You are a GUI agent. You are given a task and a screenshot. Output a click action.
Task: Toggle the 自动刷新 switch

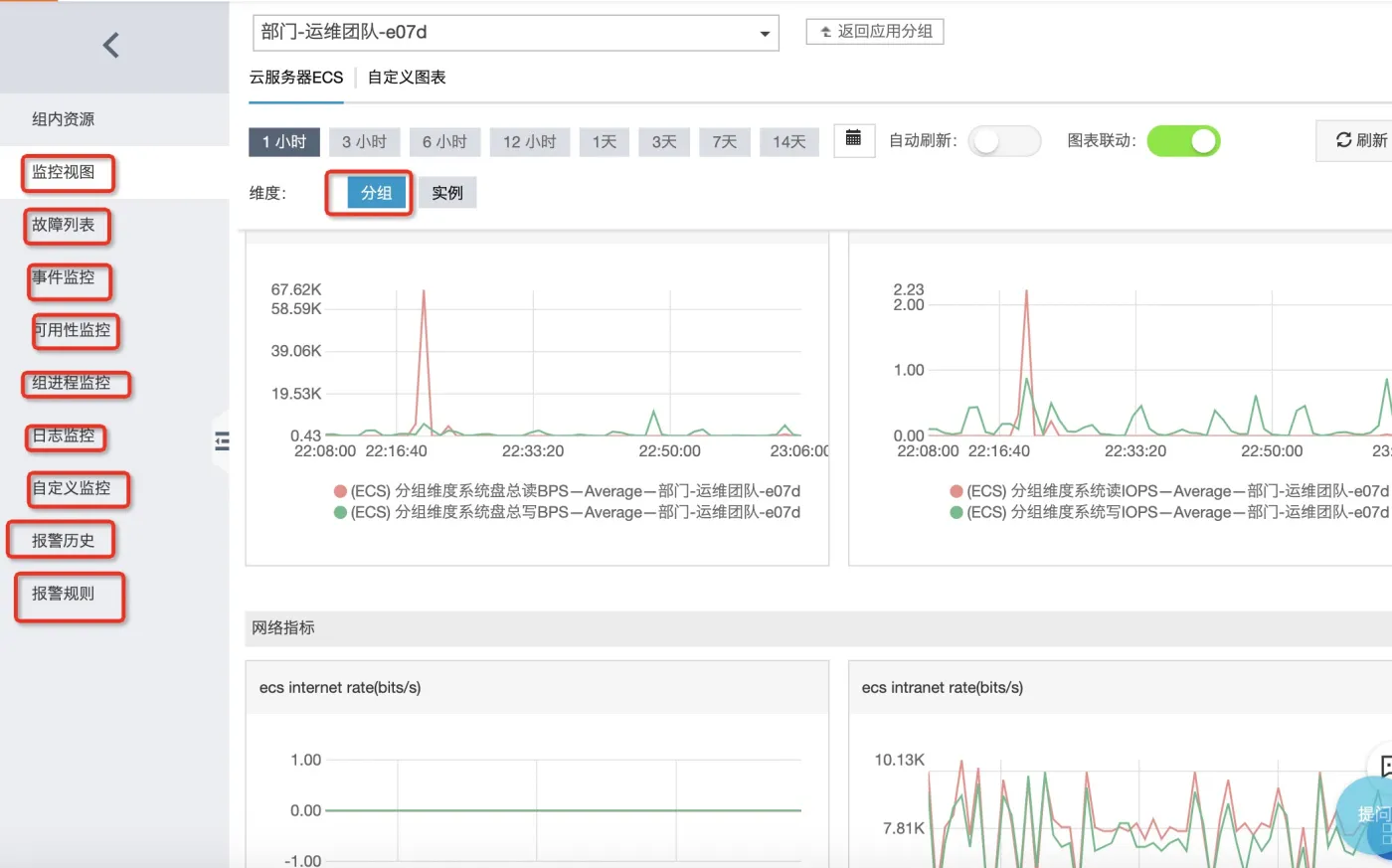pyautogui.click(x=1004, y=141)
